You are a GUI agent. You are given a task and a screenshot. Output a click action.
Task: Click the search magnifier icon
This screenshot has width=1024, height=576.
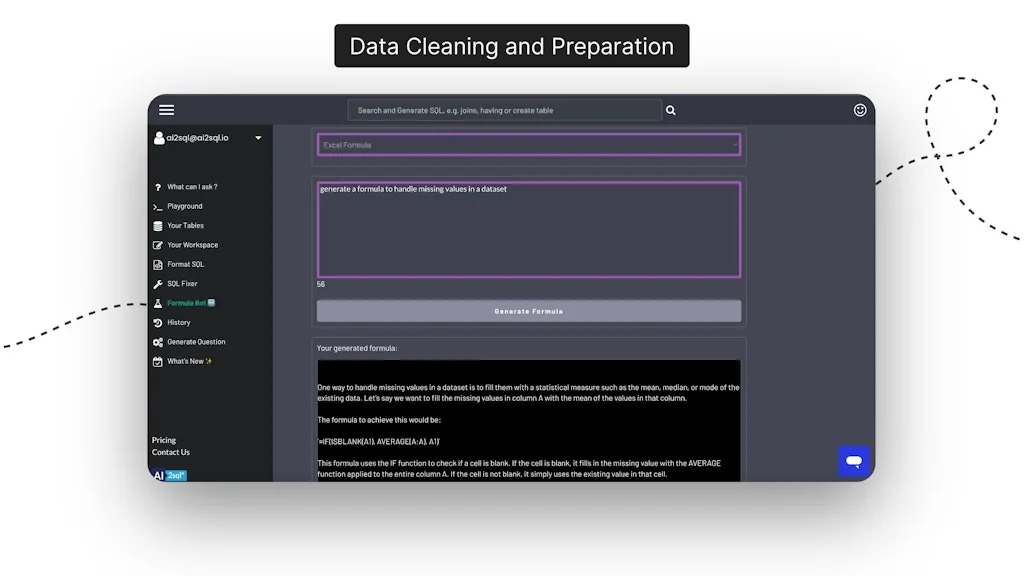click(670, 110)
